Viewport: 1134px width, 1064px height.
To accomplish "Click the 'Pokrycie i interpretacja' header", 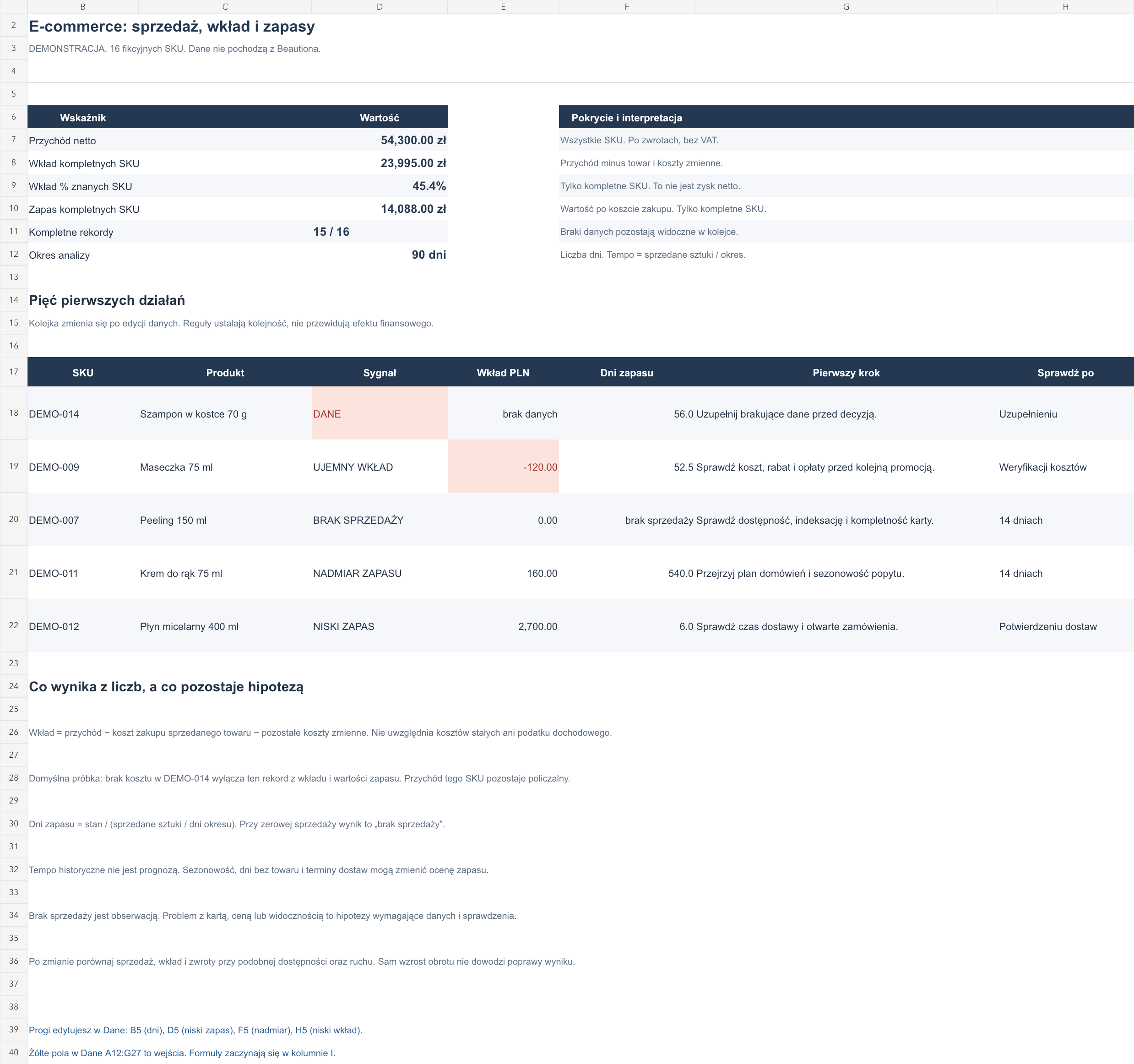I will [x=626, y=118].
